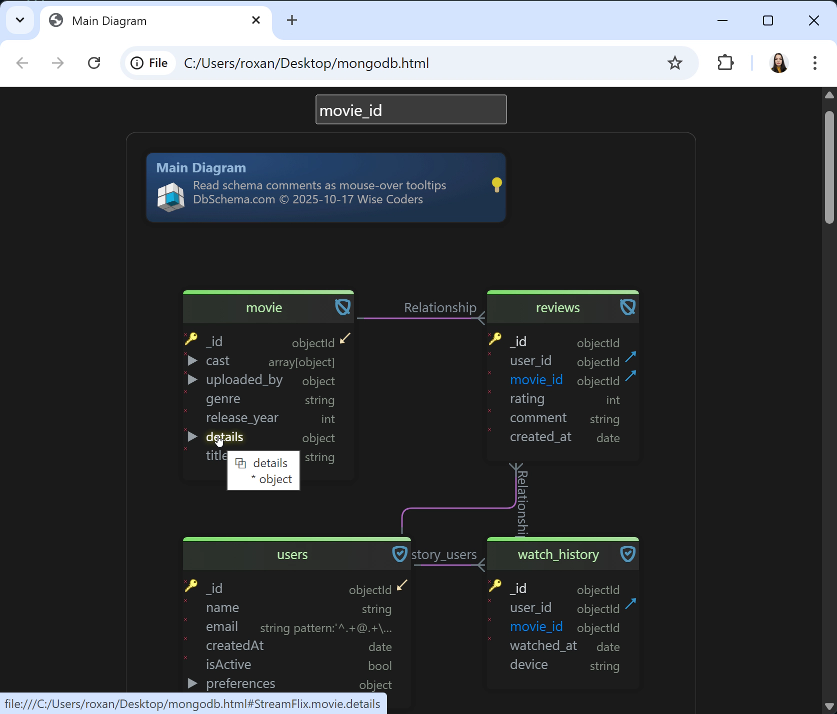
Task: Open the browser extensions menu
Action: tap(725, 63)
